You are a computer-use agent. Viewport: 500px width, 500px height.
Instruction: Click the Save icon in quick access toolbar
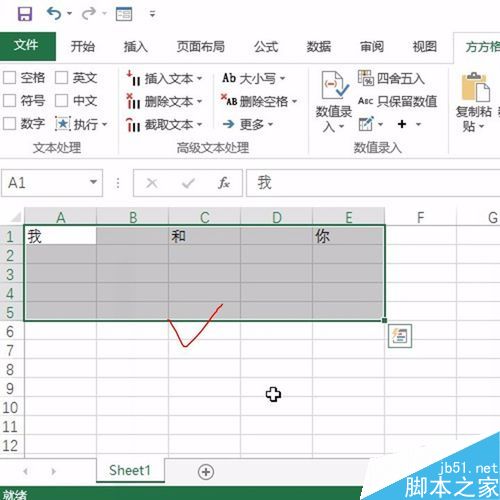click(x=25, y=14)
